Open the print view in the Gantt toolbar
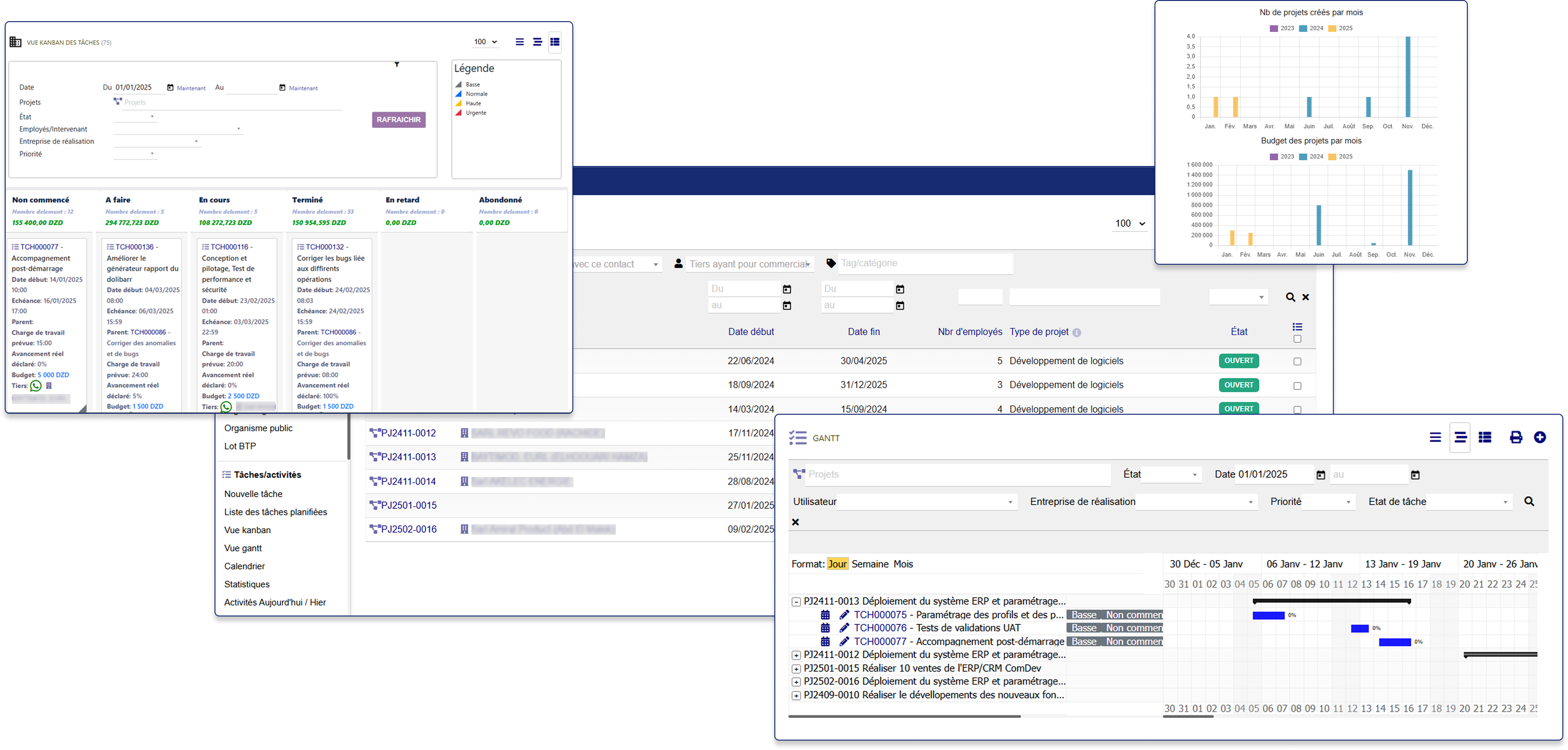1568x750 pixels. (x=1516, y=437)
